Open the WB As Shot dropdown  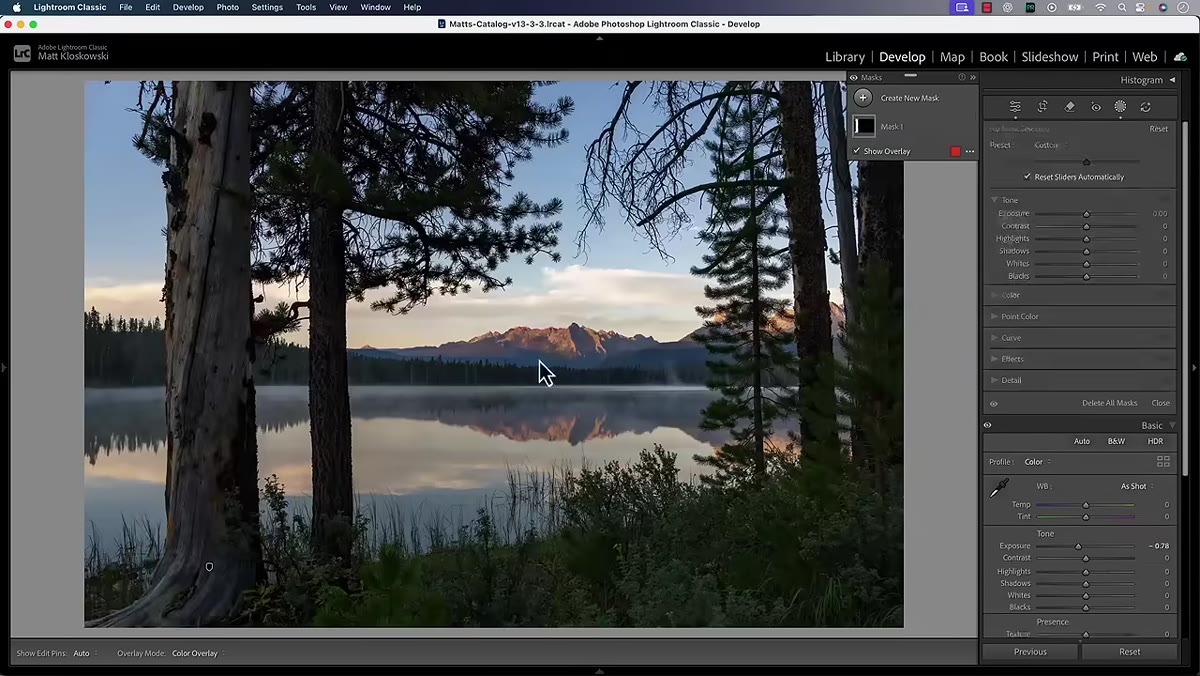pyautogui.click(x=1136, y=486)
